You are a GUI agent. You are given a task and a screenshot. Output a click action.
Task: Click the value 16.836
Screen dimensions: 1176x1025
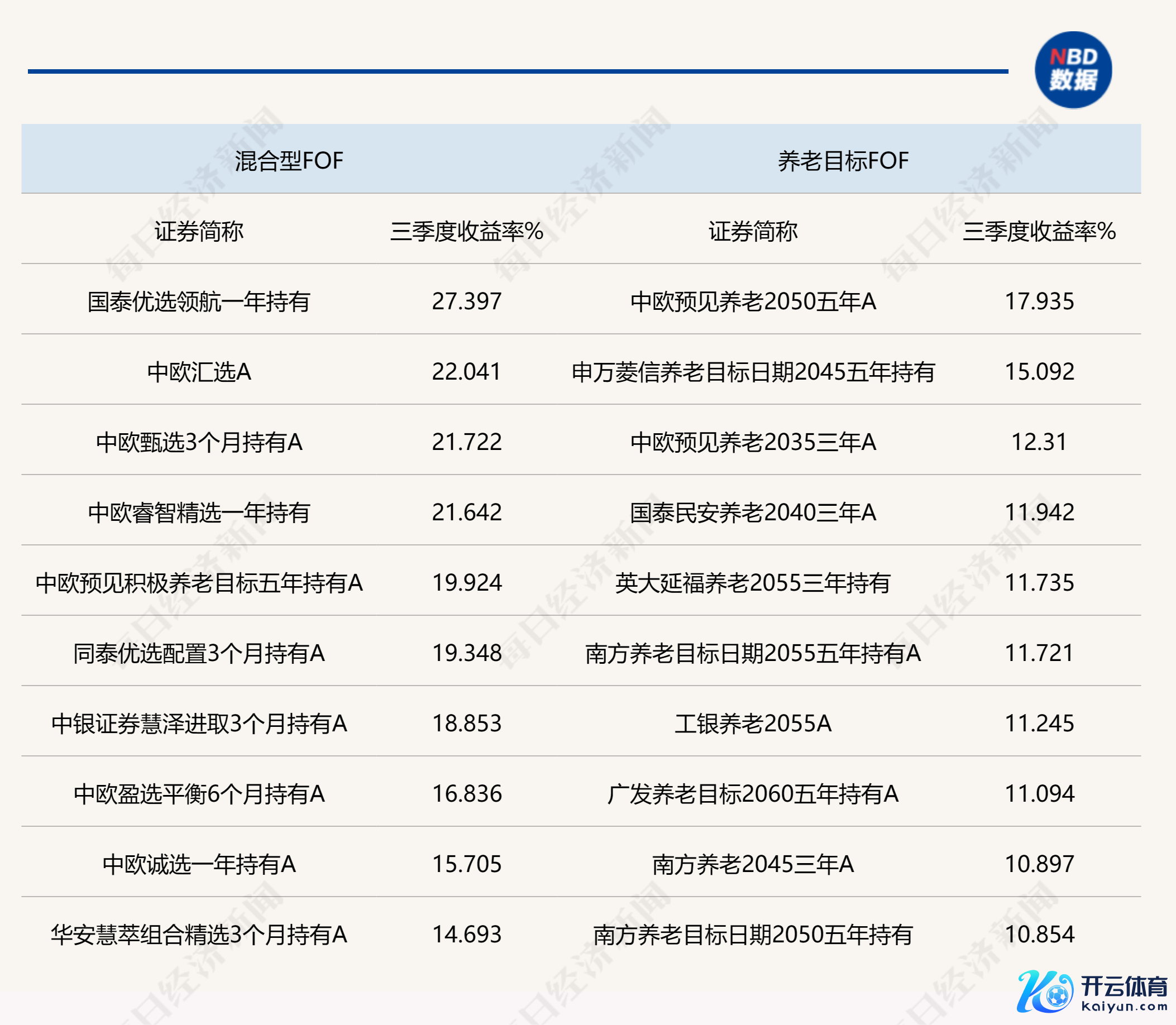tap(467, 794)
